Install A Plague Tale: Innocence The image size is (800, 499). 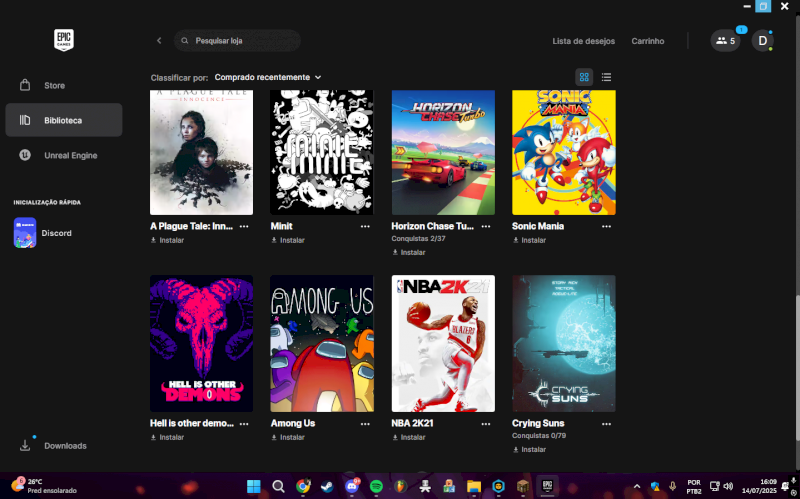click(x=167, y=240)
